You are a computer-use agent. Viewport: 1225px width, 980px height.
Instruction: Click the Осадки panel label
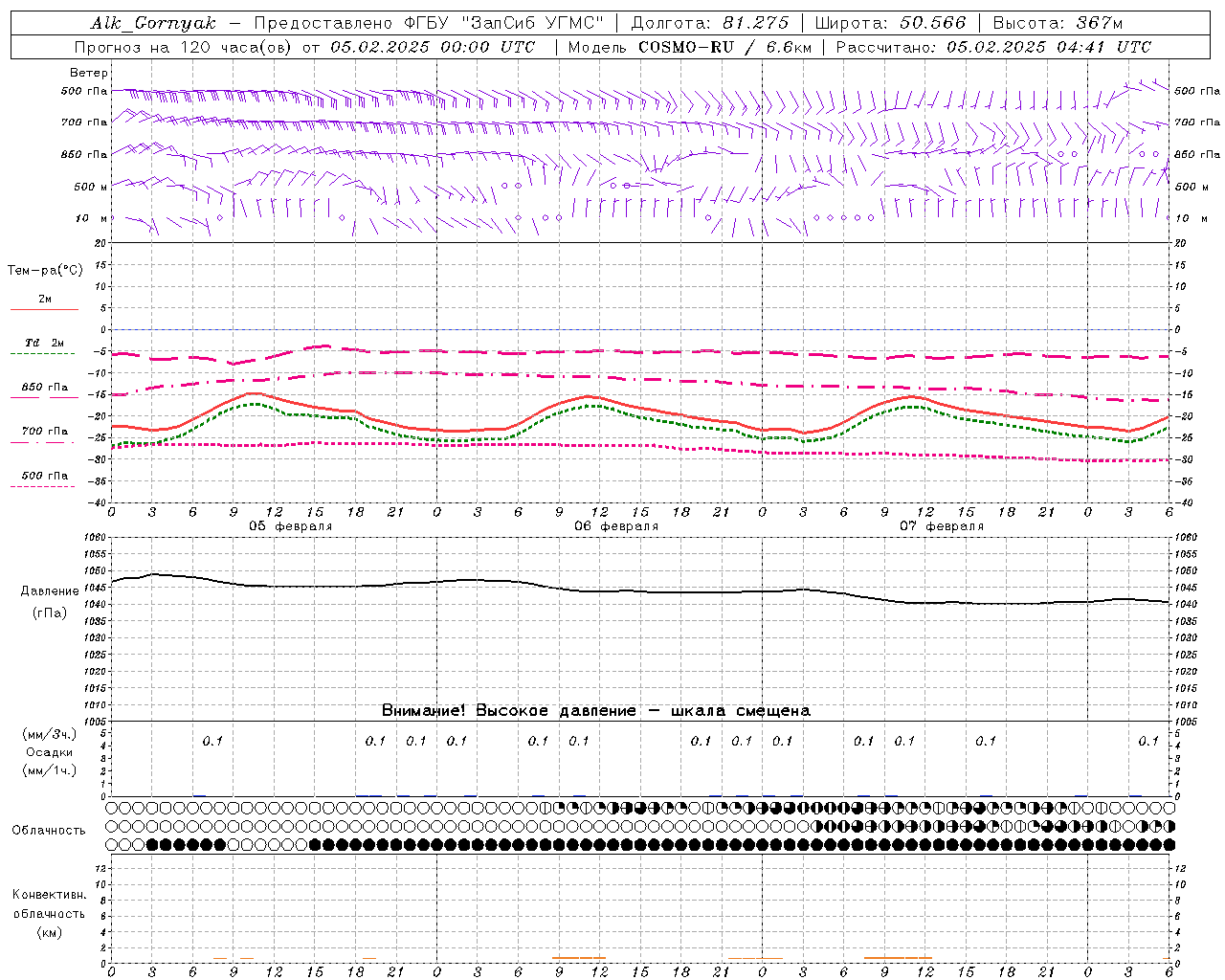pos(50,752)
